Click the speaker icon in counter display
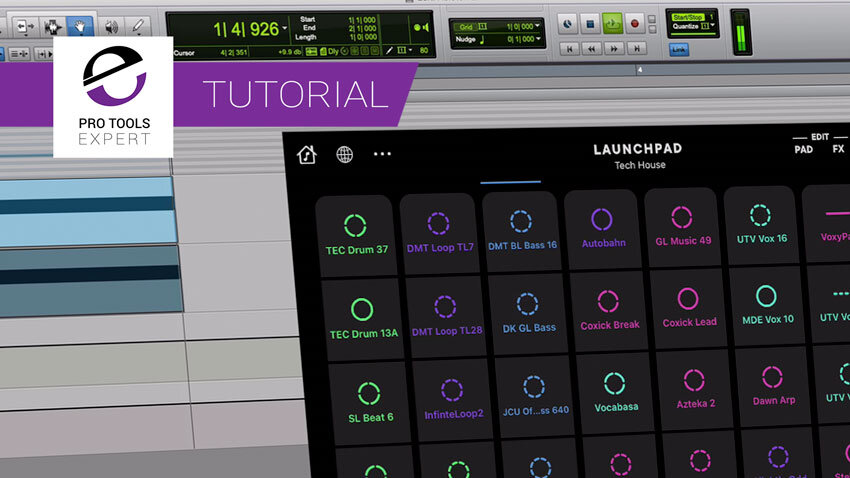This screenshot has width=850, height=478. [x=425, y=27]
